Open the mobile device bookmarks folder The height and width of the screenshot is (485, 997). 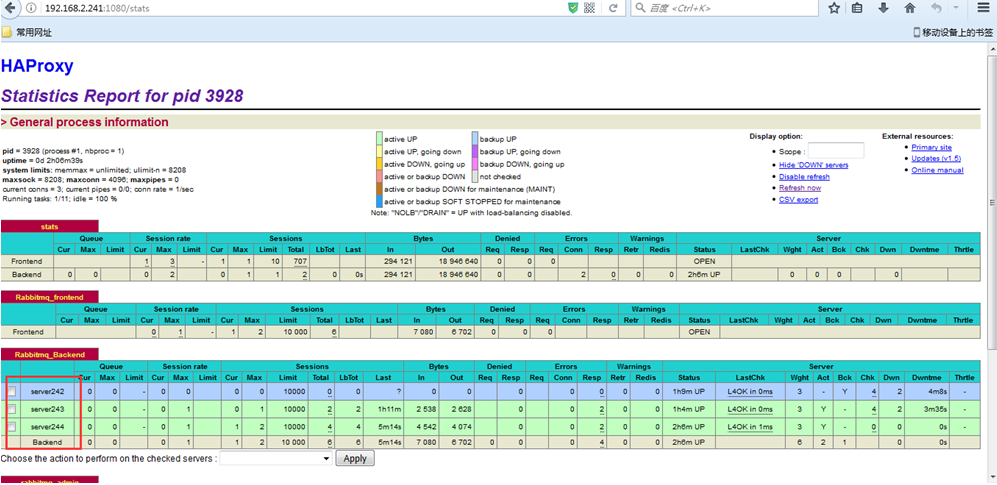(953, 32)
